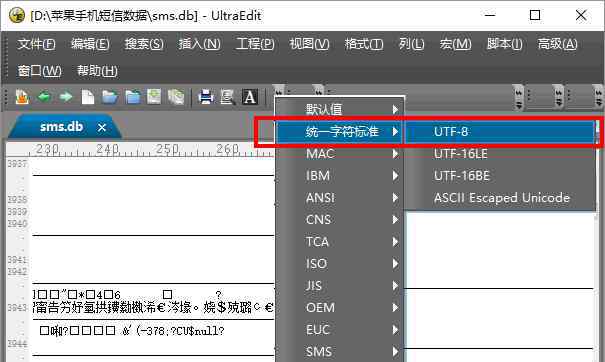Screen dimensions: 605x362
Task: Open the 工程(P) menu
Action: click(255, 44)
